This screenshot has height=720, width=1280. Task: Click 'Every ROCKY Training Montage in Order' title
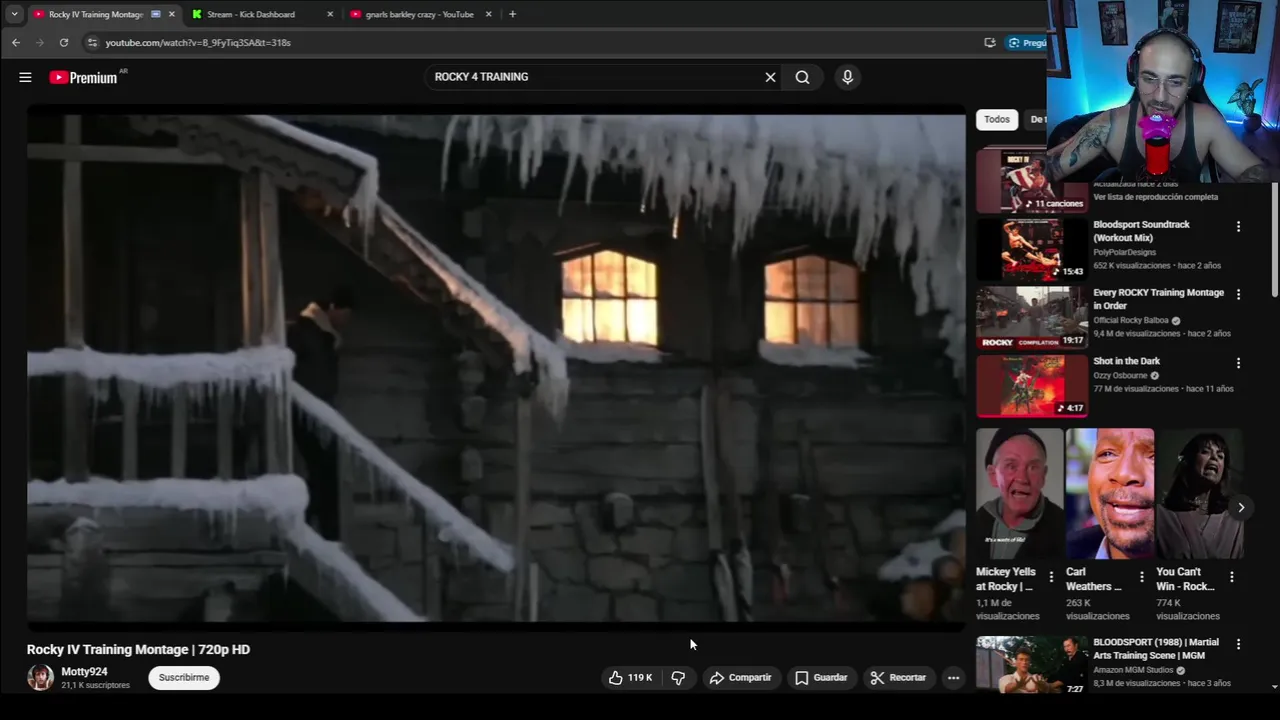(1158, 299)
